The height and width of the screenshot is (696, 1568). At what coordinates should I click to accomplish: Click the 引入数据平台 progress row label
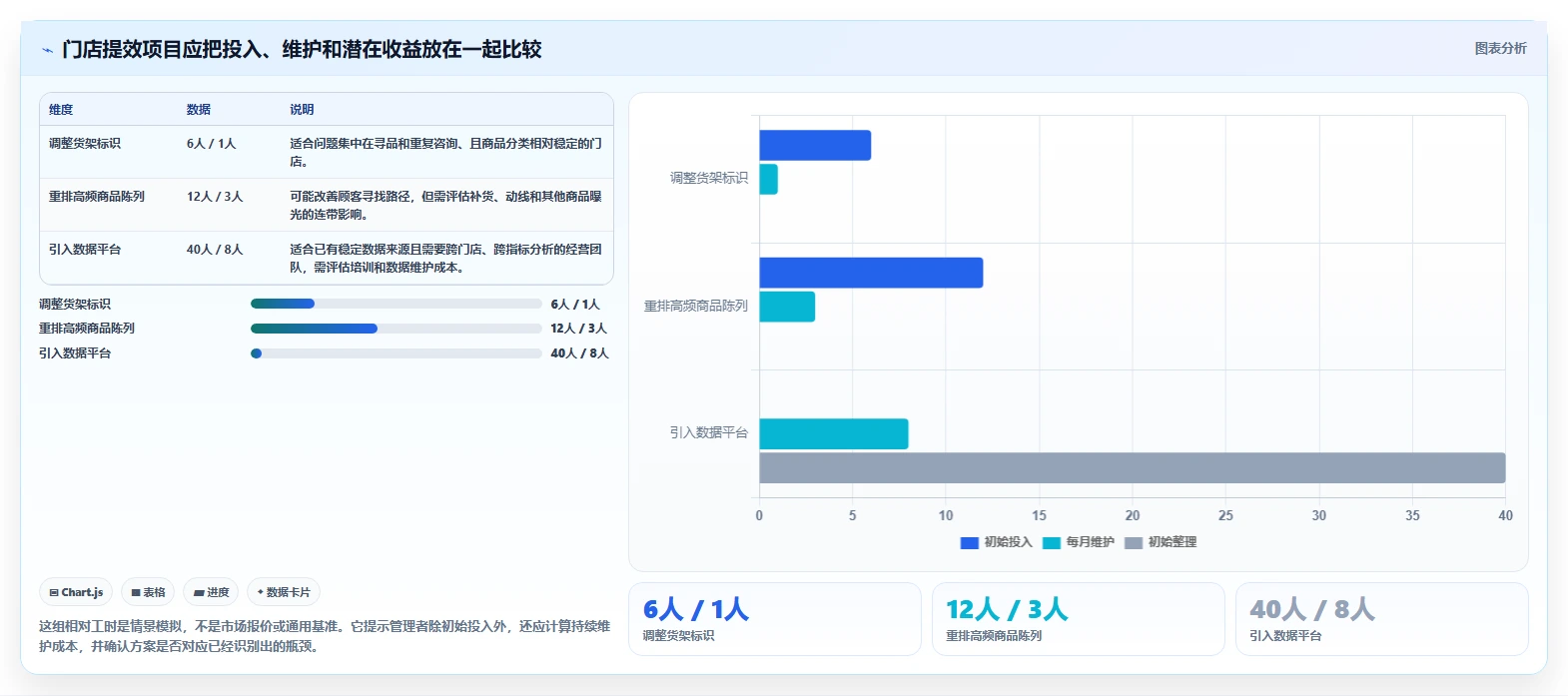pyautogui.click(x=75, y=353)
